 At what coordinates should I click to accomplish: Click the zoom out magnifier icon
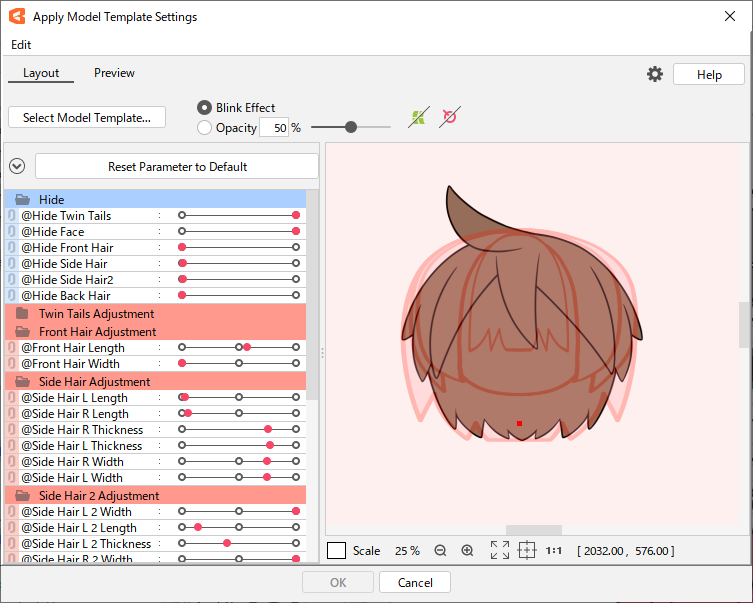click(441, 551)
